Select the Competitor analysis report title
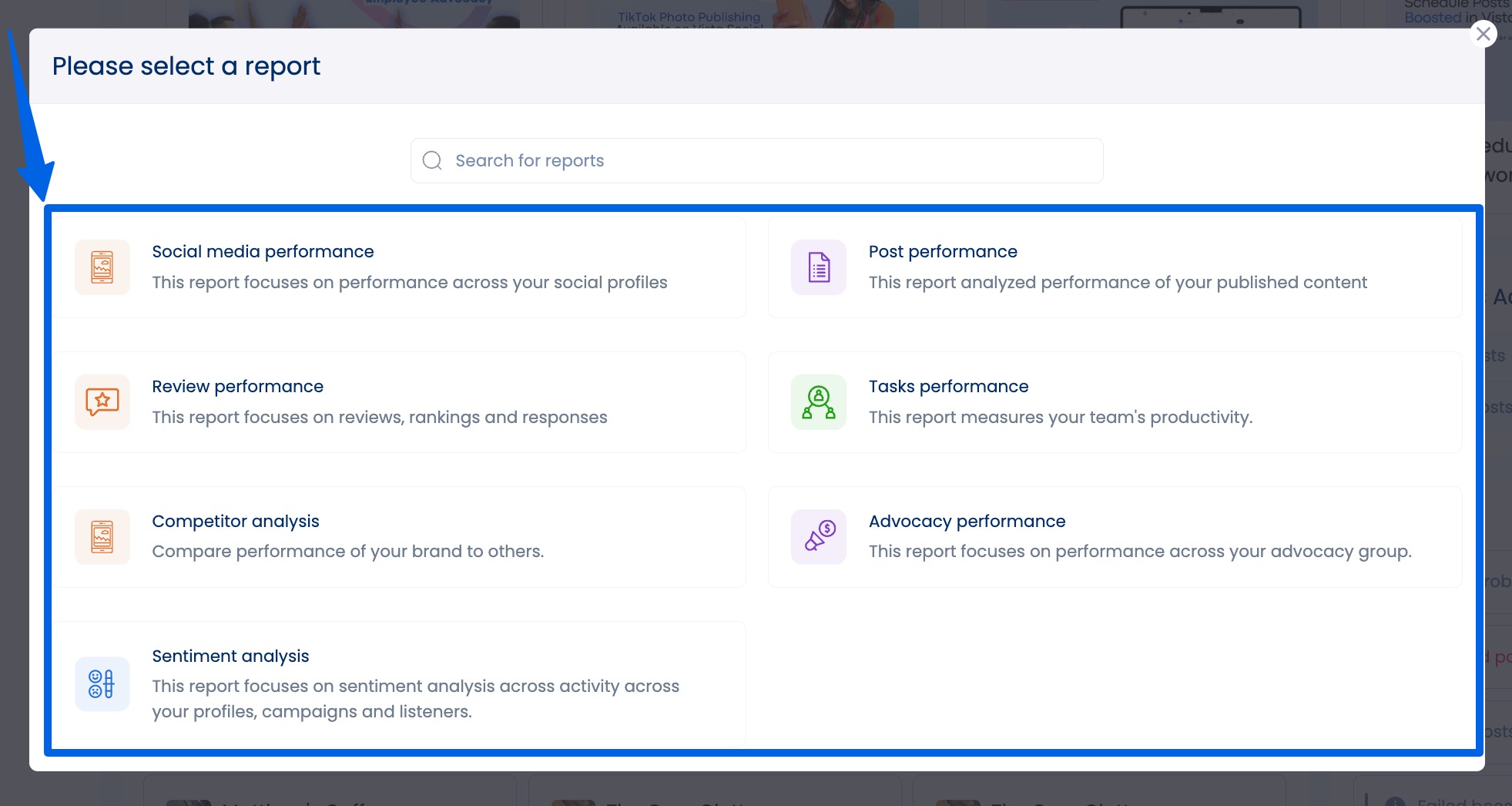 236,522
